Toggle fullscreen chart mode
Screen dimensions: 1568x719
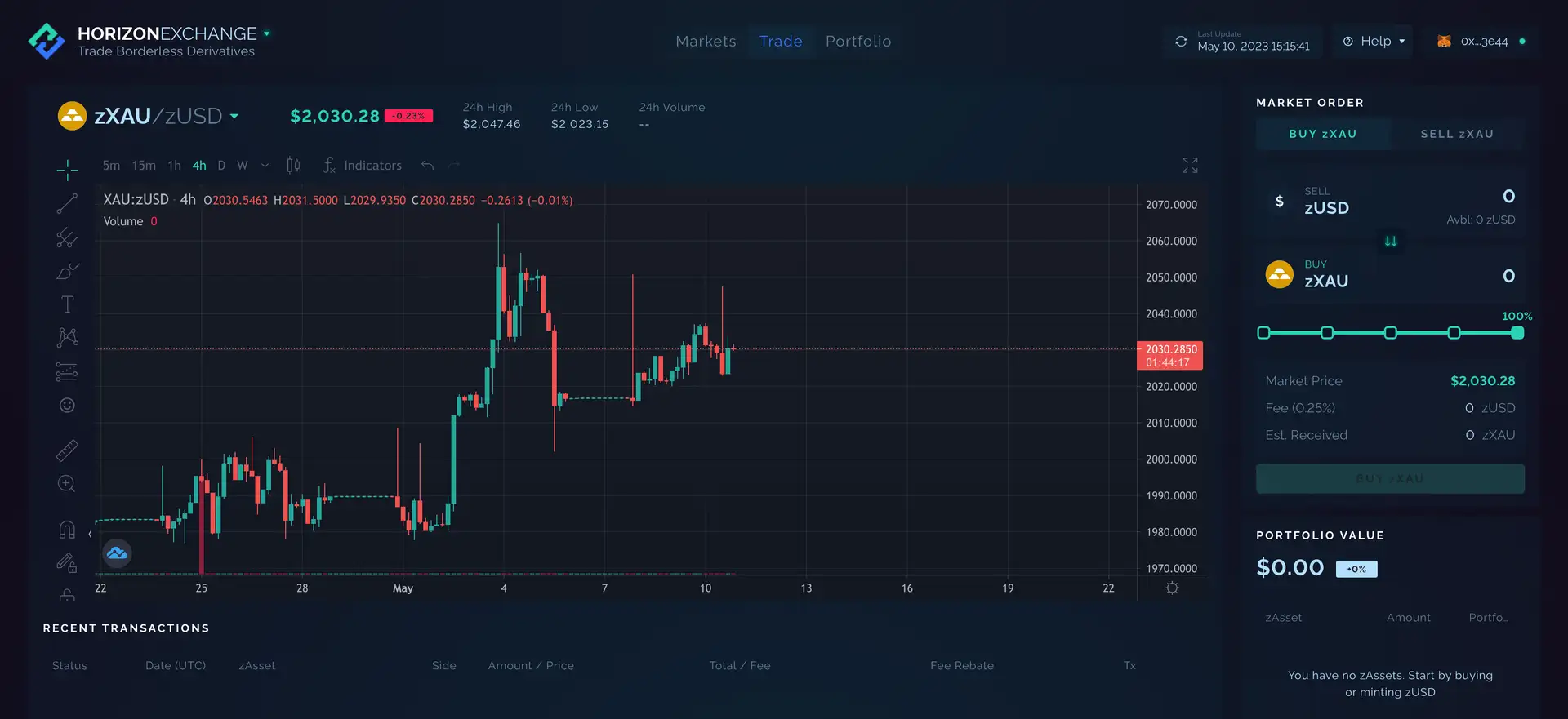coord(1189,166)
